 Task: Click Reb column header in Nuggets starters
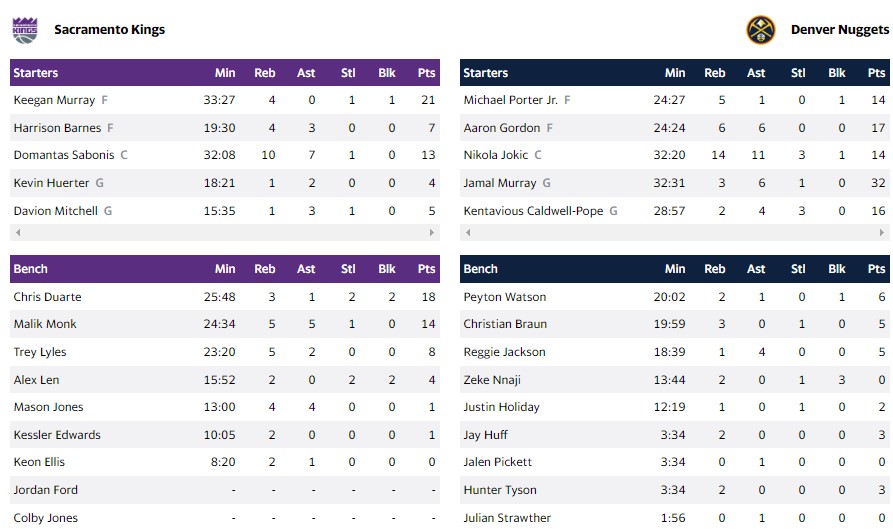coord(715,73)
